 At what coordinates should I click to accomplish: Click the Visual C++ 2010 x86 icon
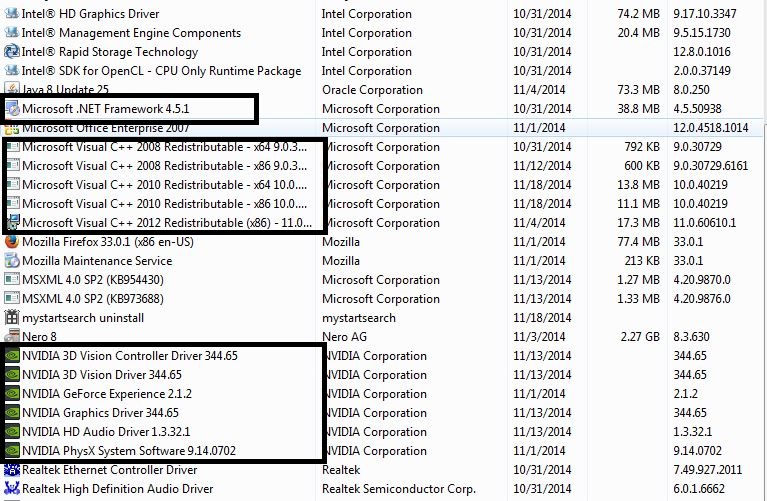13,204
